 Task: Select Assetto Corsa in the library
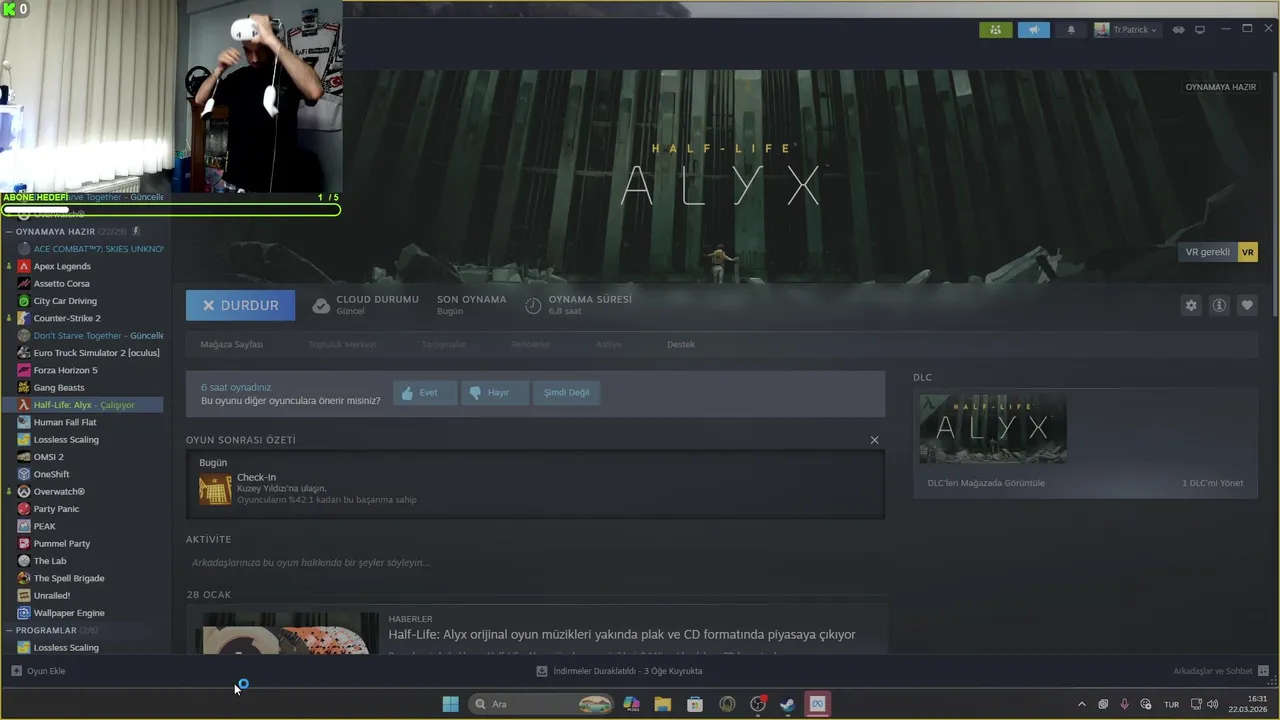pyautogui.click(x=62, y=283)
